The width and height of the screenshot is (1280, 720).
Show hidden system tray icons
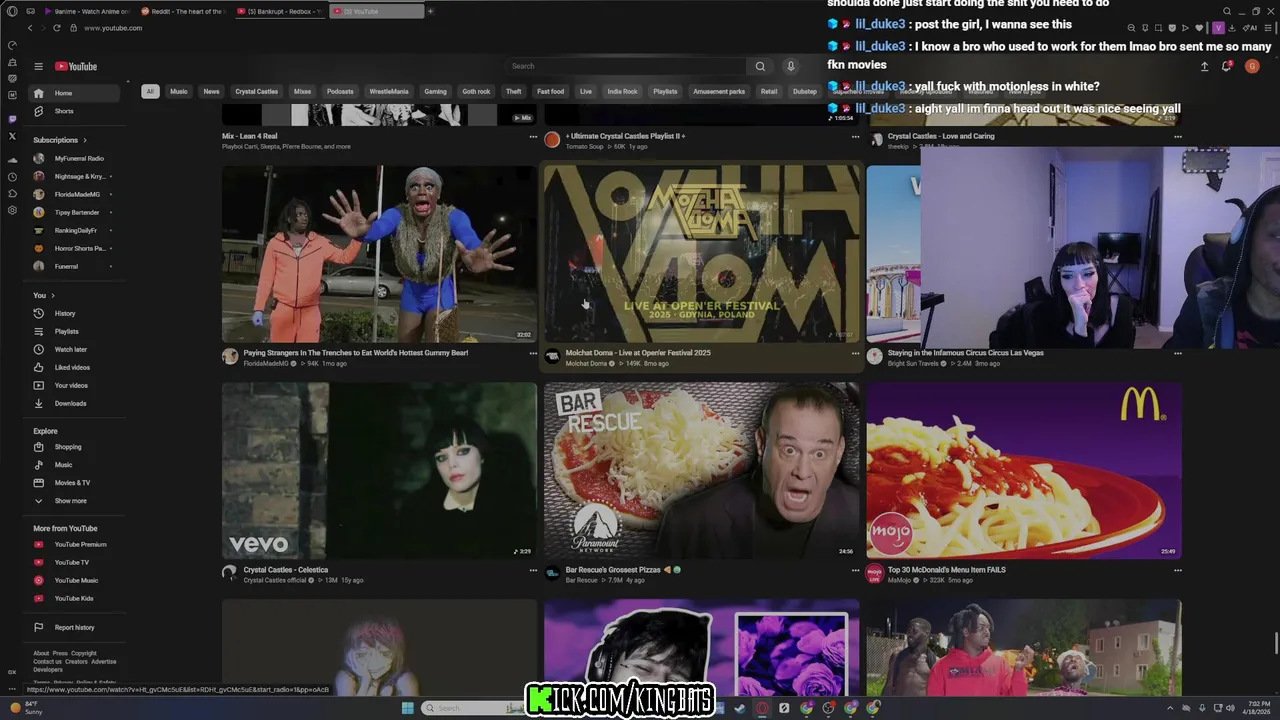(x=1168, y=707)
